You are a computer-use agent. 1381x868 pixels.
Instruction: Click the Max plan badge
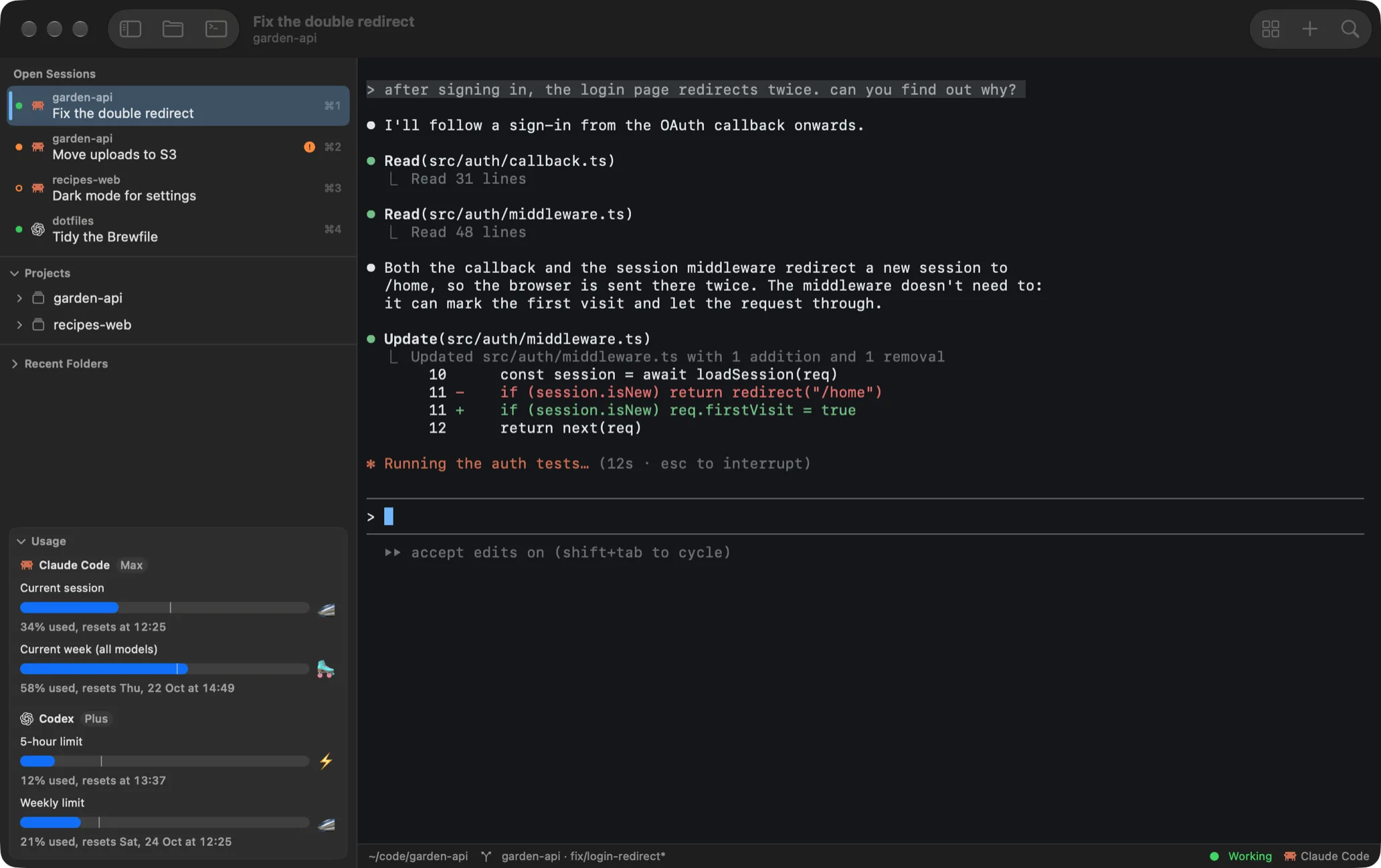[131, 565]
